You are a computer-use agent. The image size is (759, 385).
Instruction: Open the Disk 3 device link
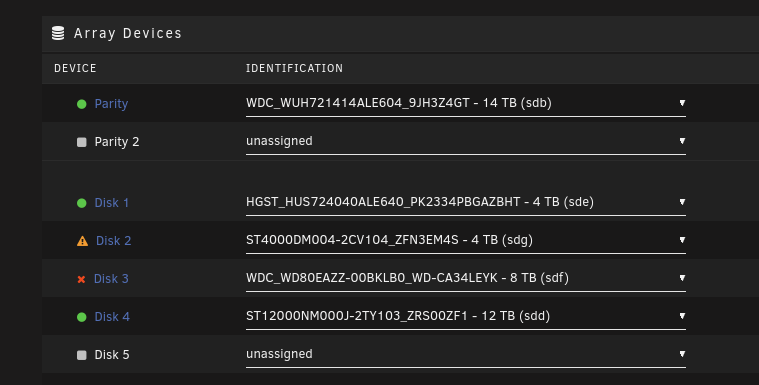(111, 278)
